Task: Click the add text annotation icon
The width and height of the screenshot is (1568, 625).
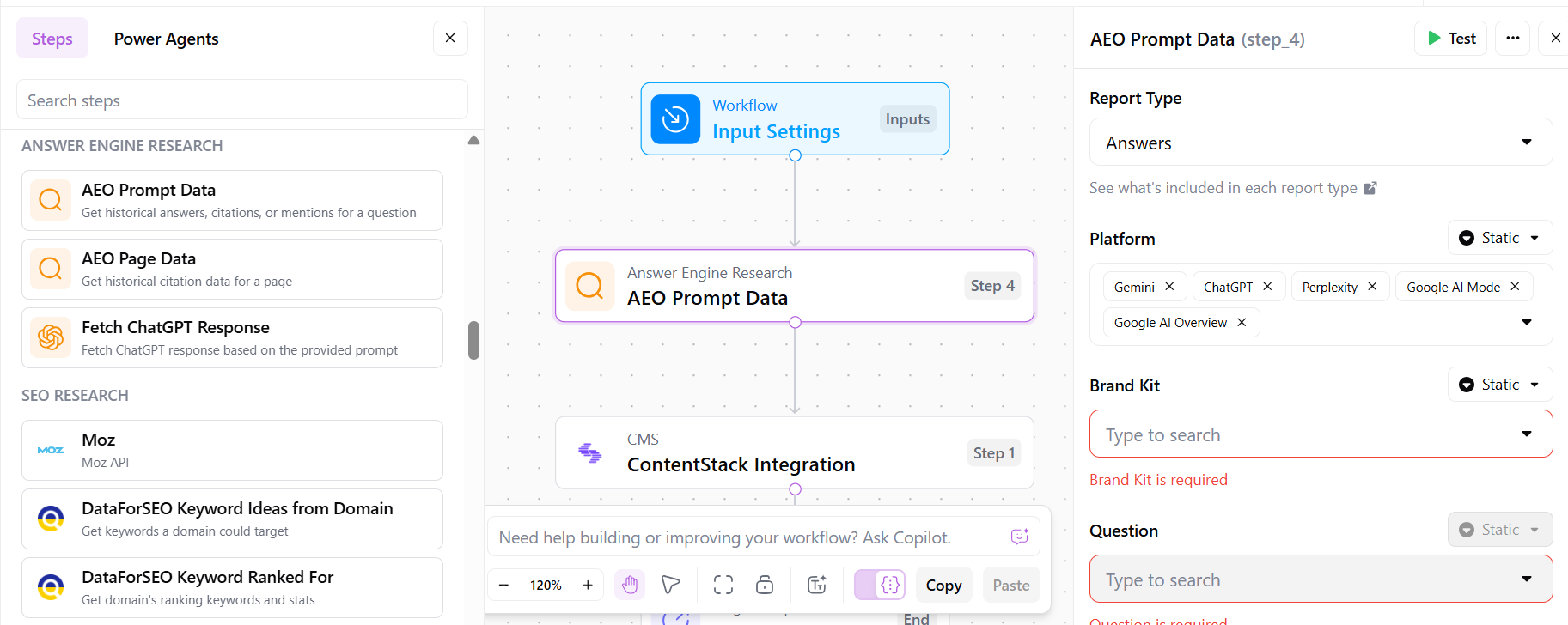Action: 815,585
